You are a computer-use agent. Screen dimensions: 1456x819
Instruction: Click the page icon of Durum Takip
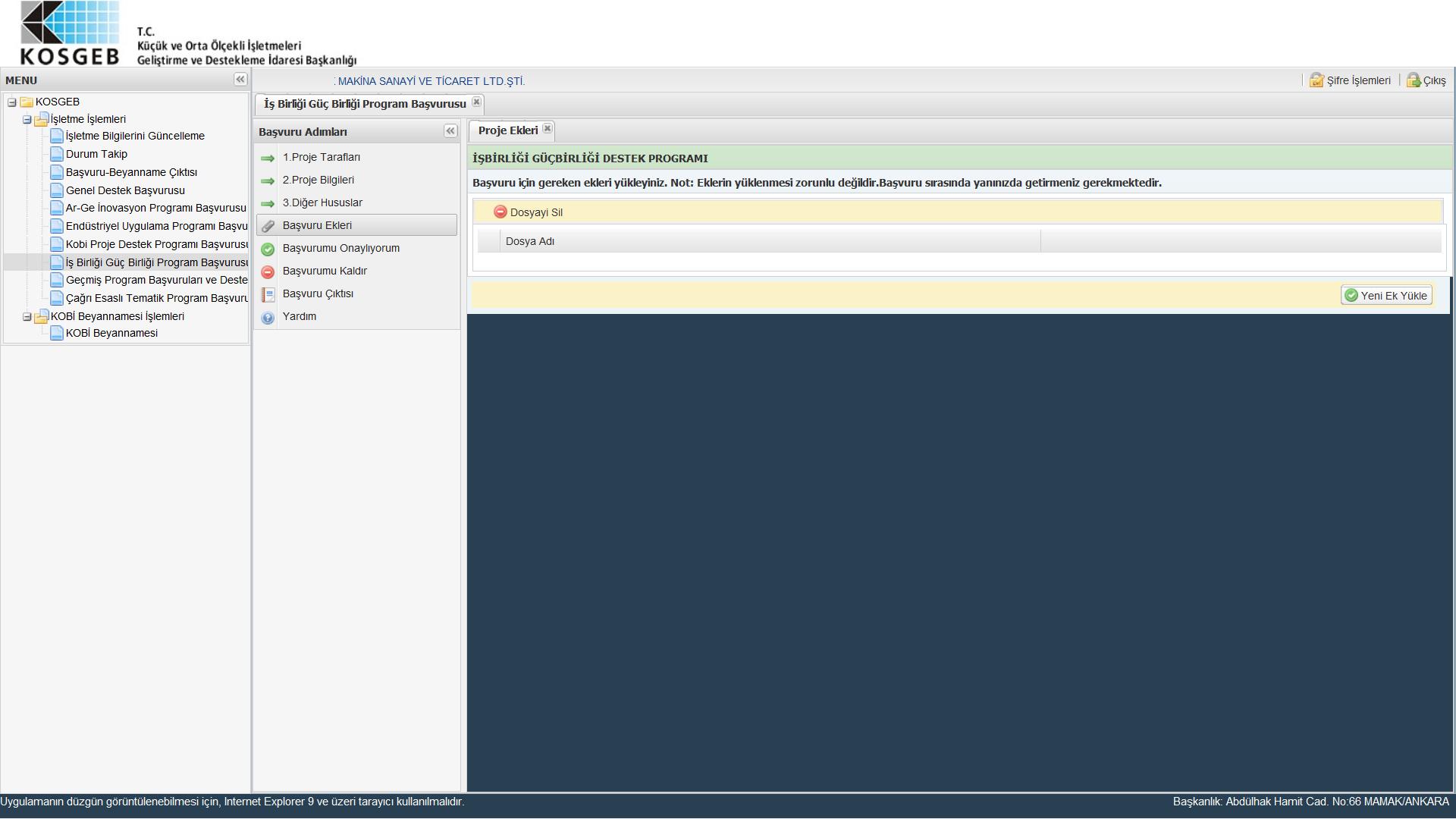pyautogui.click(x=57, y=154)
